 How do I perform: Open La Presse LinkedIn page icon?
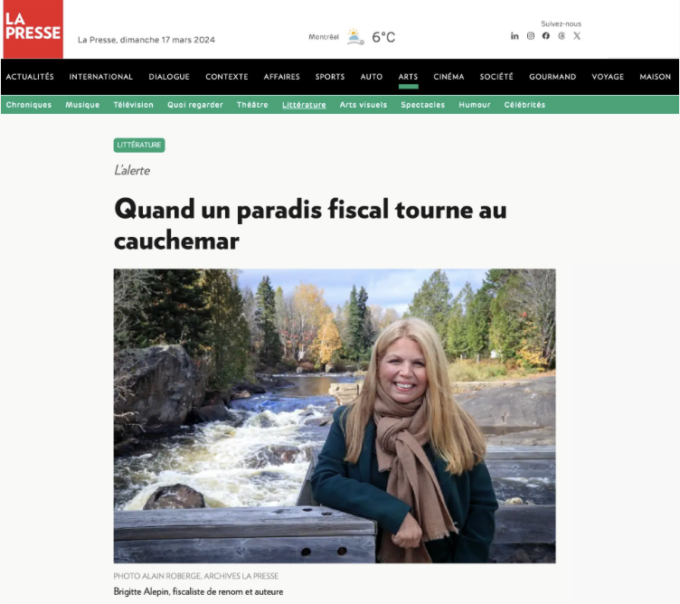[514, 36]
